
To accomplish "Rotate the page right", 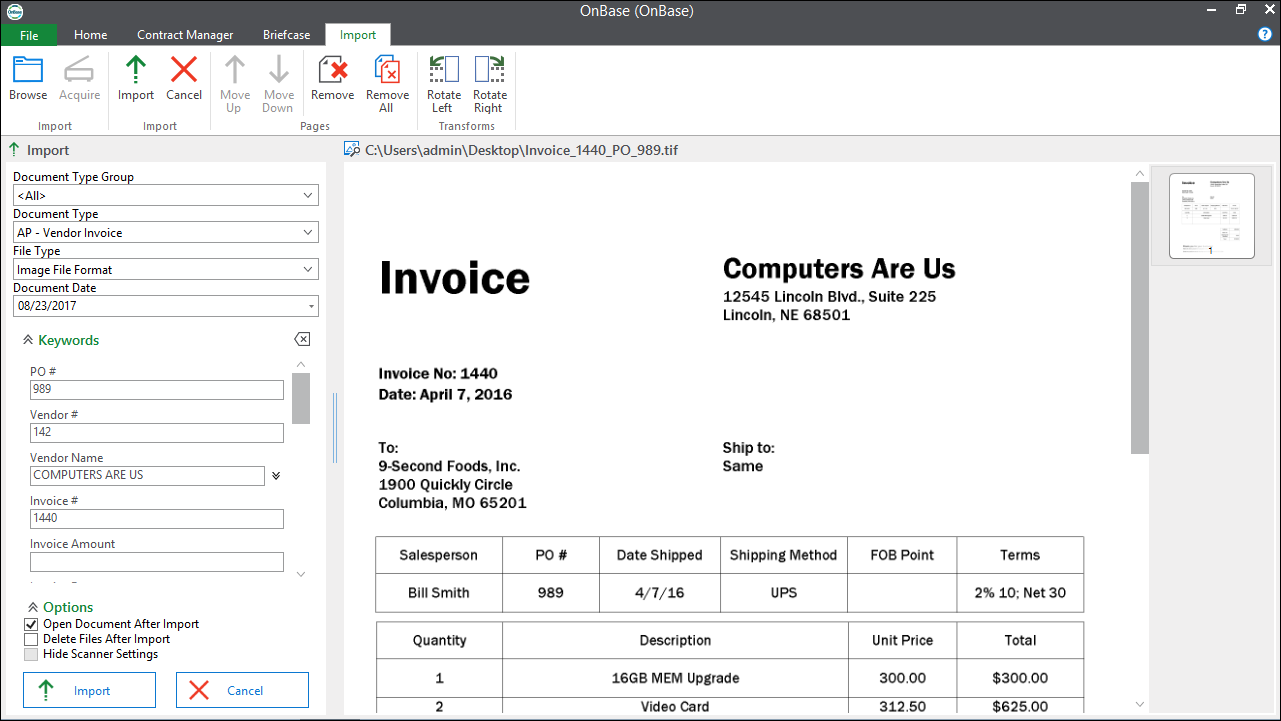I will click(490, 69).
